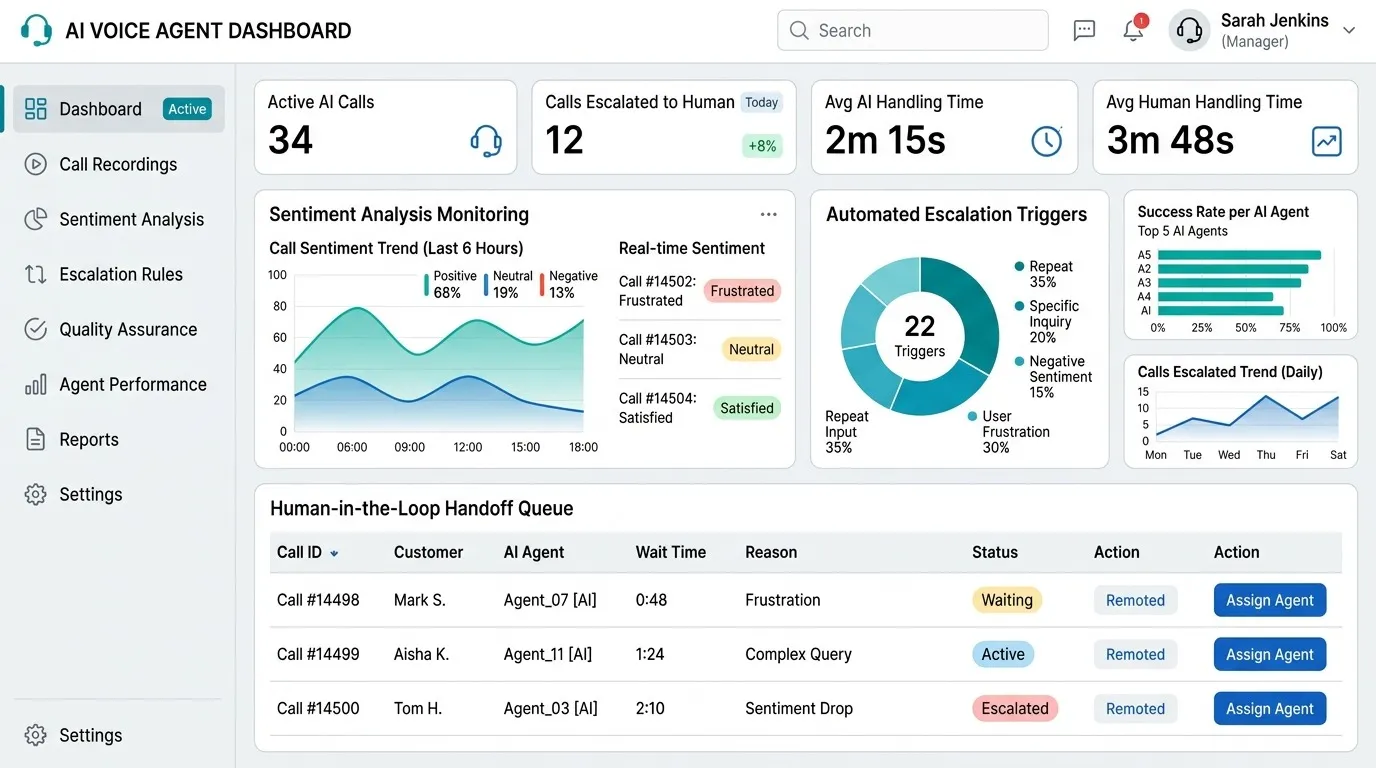Viewport: 1376px width, 768px height.
Task: Click Remoted button in Tom H. row
Action: [x=1135, y=708]
